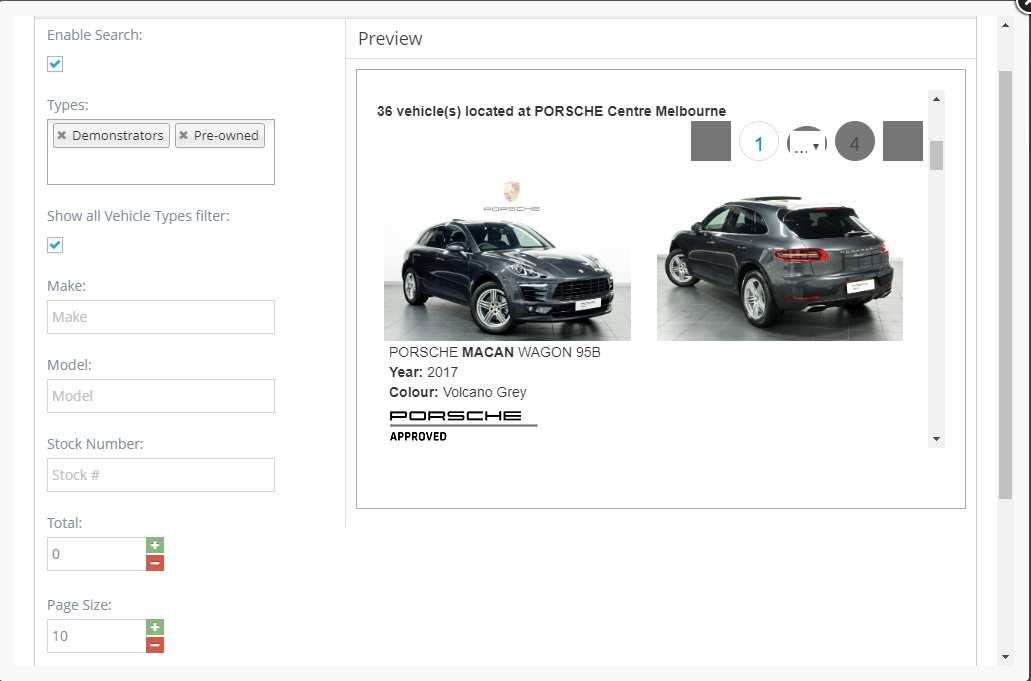The height and width of the screenshot is (681, 1031).
Task: Increment the Total value with the plus icon
Action: point(154,545)
